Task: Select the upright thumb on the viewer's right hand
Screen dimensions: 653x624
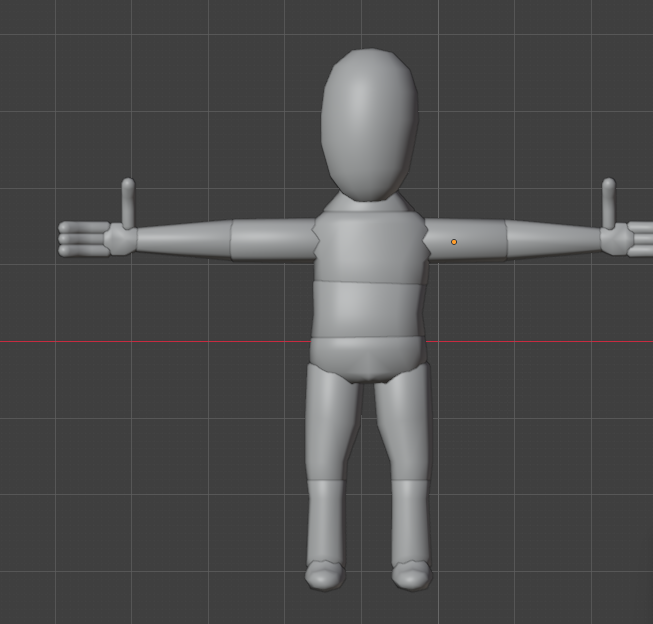Action: point(608,203)
